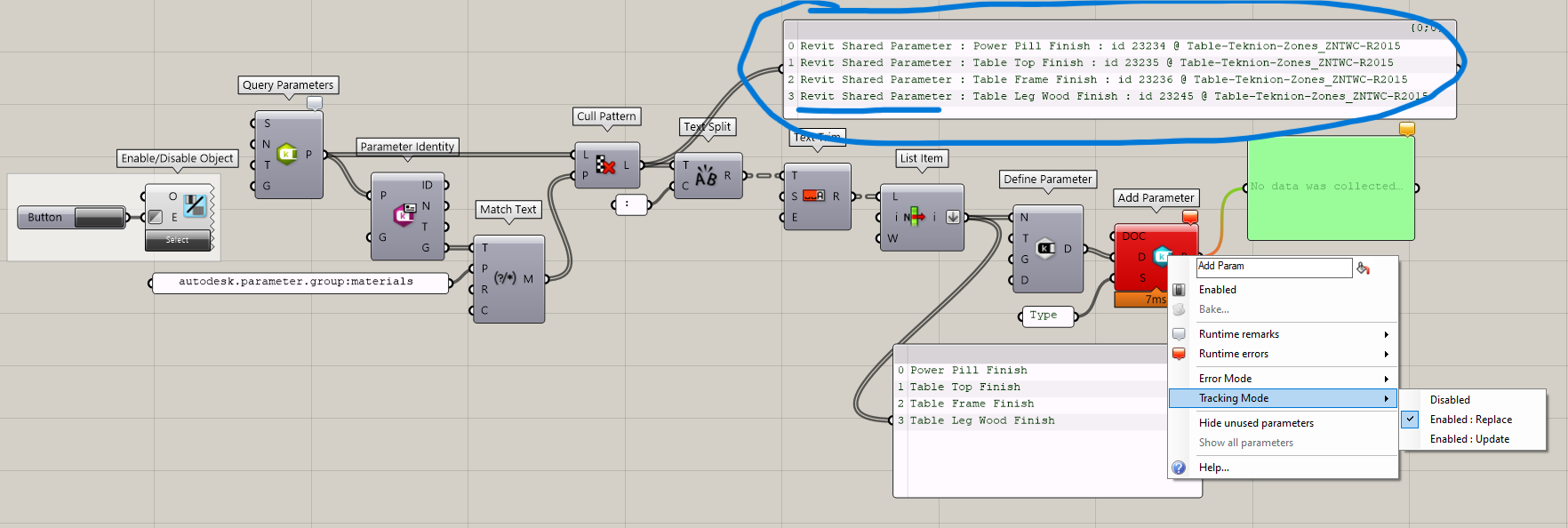The image size is (1568, 528).
Task: Click the id 23234 Power Pill Finish row
Action: click(x=1120, y=46)
